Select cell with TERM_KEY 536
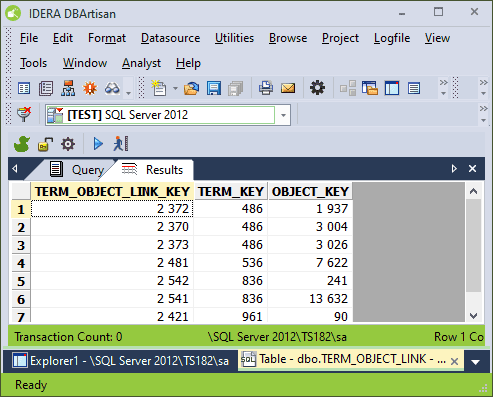 [231, 263]
